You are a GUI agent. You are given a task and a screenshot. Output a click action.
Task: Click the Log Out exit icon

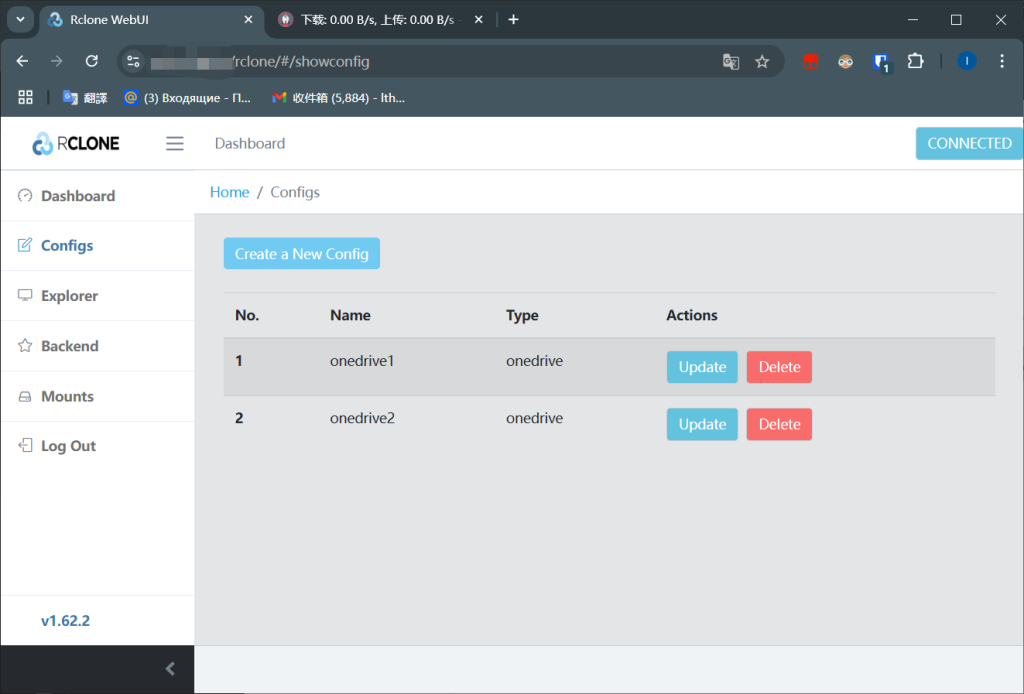pos(22,445)
